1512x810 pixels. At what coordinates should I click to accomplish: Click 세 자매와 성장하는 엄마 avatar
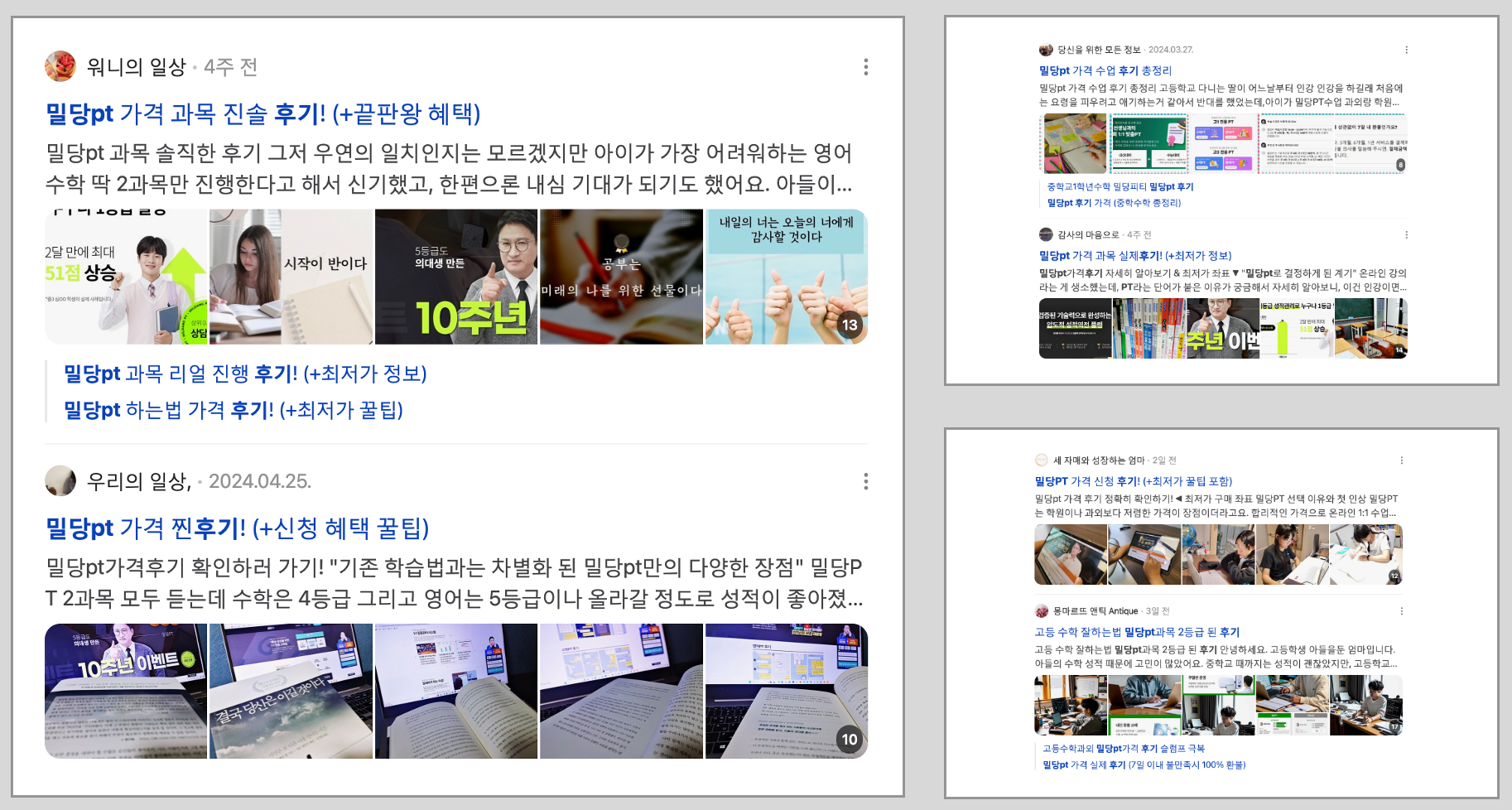click(x=1042, y=460)
